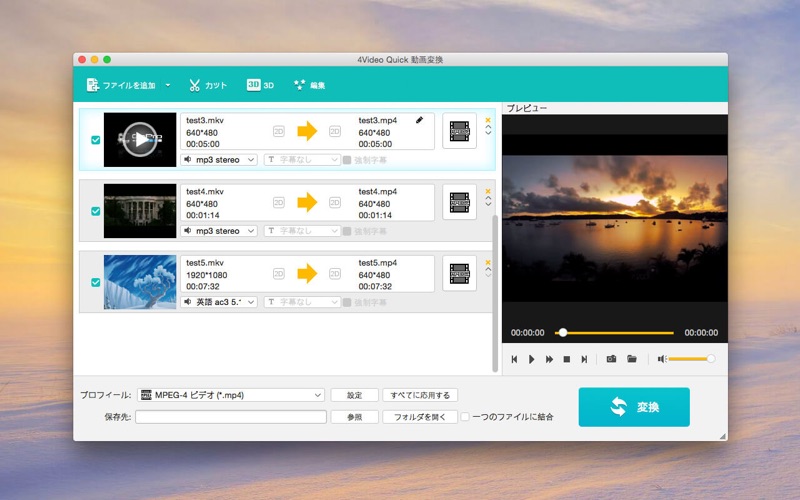Viewport: 800px width, 500px height.
Task: Mute preview with speaker icon
Action: [662, 359]
